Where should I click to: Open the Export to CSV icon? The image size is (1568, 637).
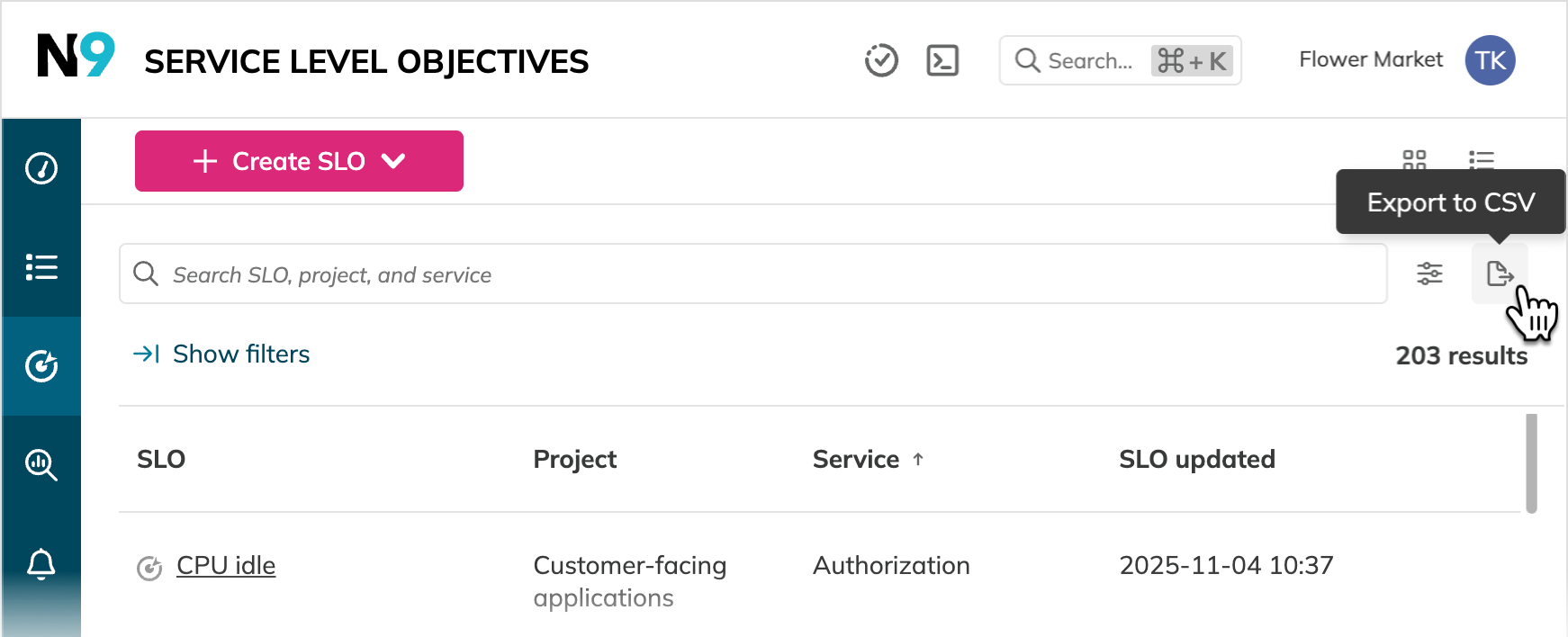click(x=1500, y=273)
